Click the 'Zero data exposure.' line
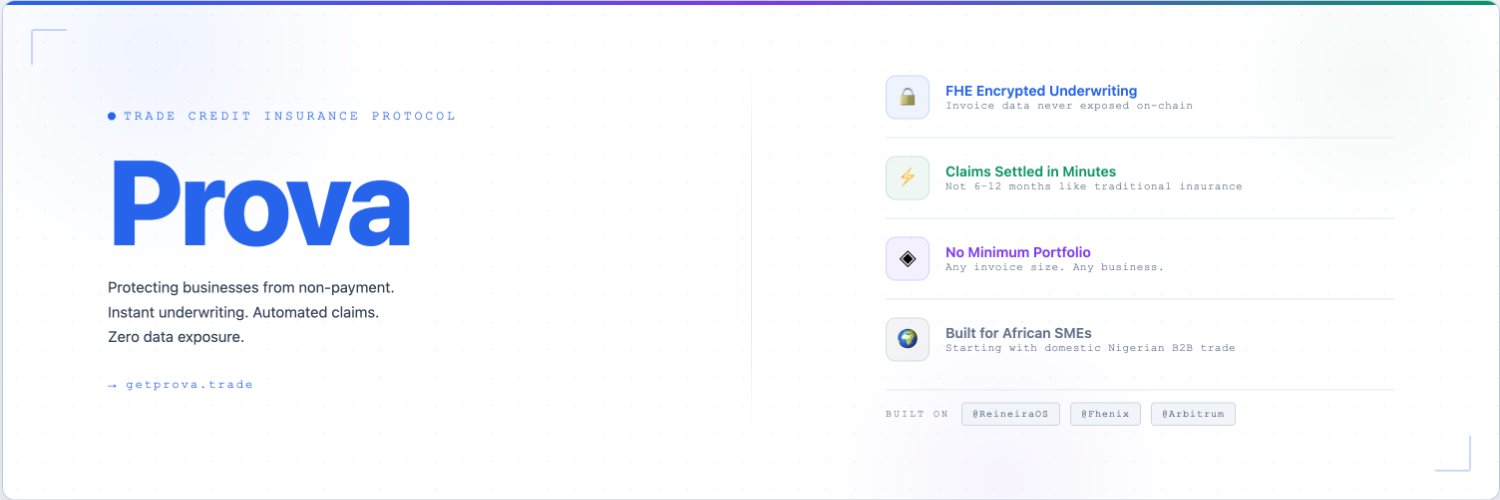Image resolution: width=1500 pixels, height=500 pixels. [x=176, y=337]
